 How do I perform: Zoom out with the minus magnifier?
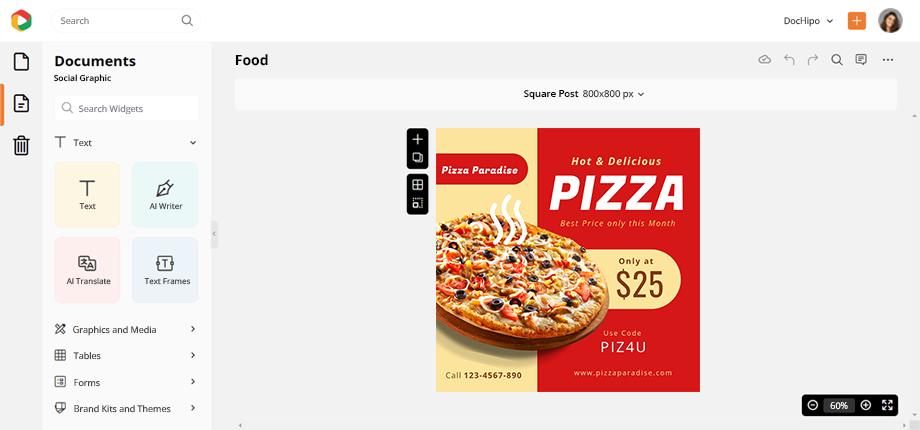coord(813,405)
